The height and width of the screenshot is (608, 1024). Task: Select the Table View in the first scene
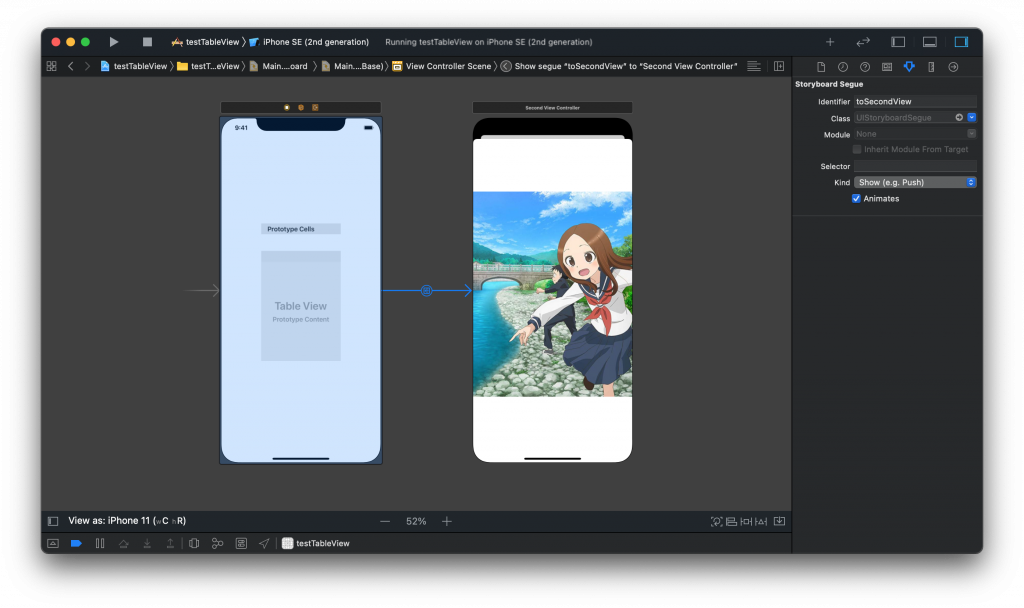click(x=301, y=306)
